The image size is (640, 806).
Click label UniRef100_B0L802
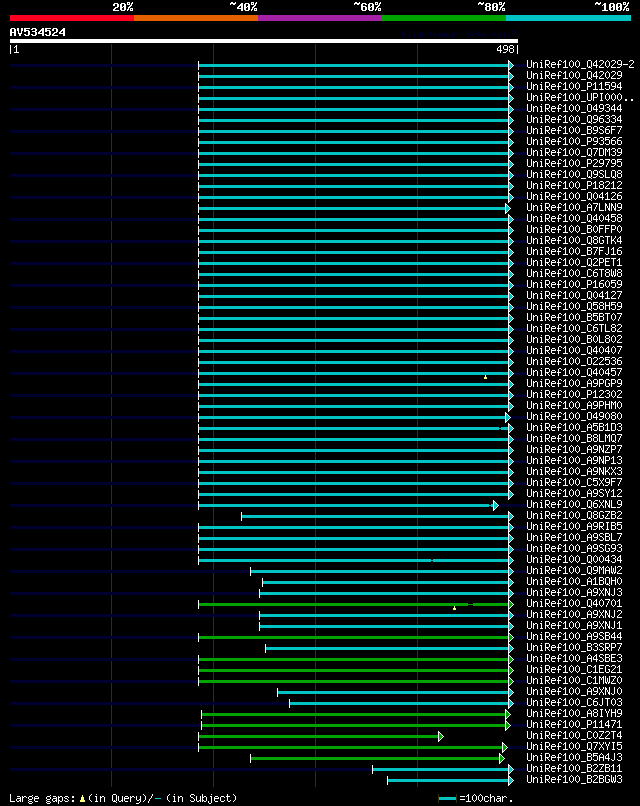[574, 339]
